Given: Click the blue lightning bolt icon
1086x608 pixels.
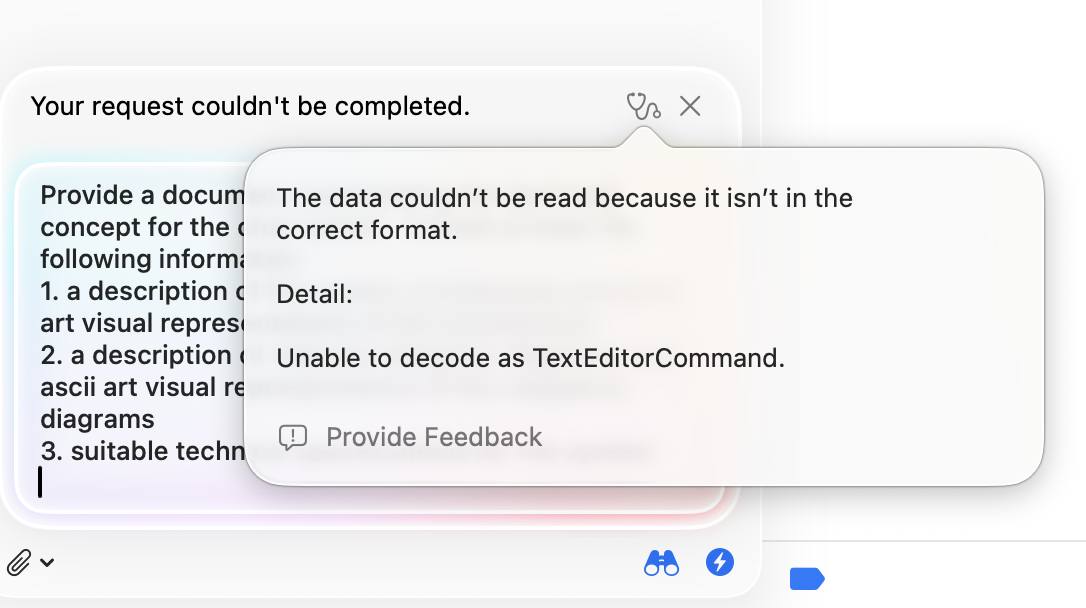Looking at the screenshot, I should coord(720,562).
